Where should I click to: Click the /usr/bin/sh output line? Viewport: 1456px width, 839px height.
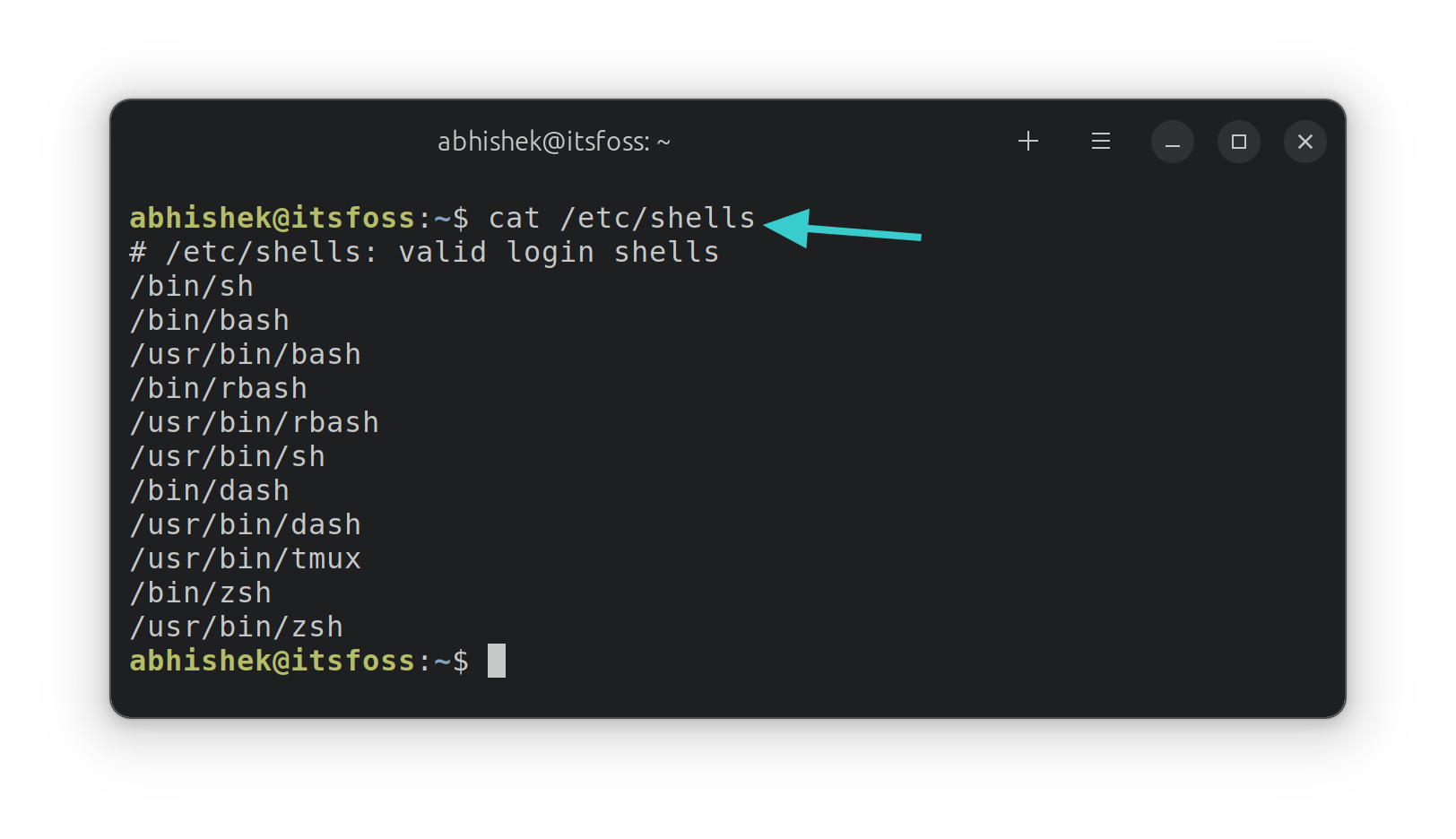(x=228, y=457)
